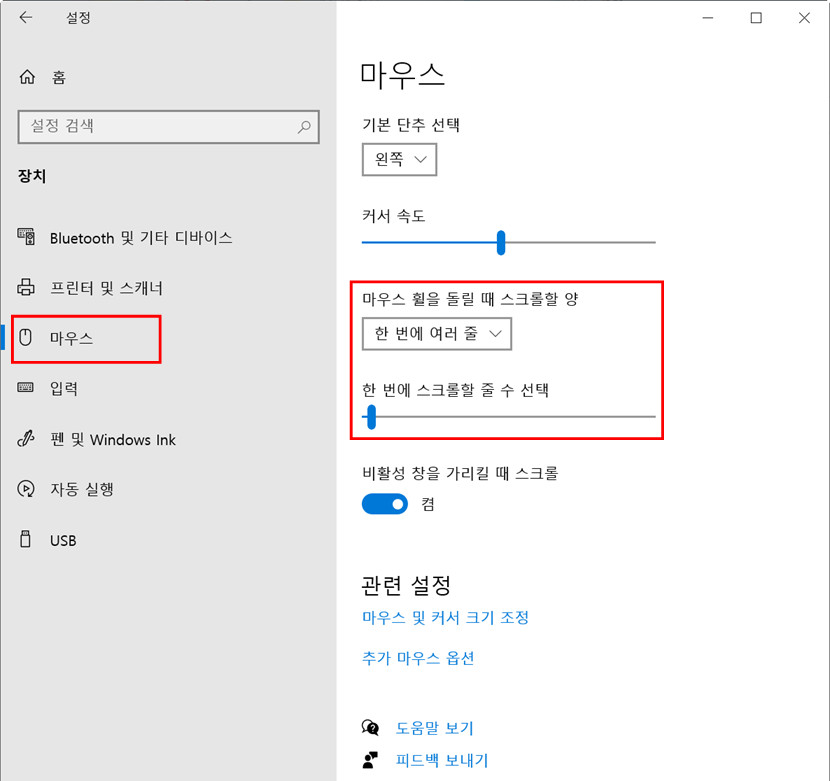
Task: Open 마우스 및 커서 크기 조정 link
Action: [x=445, y=617]
